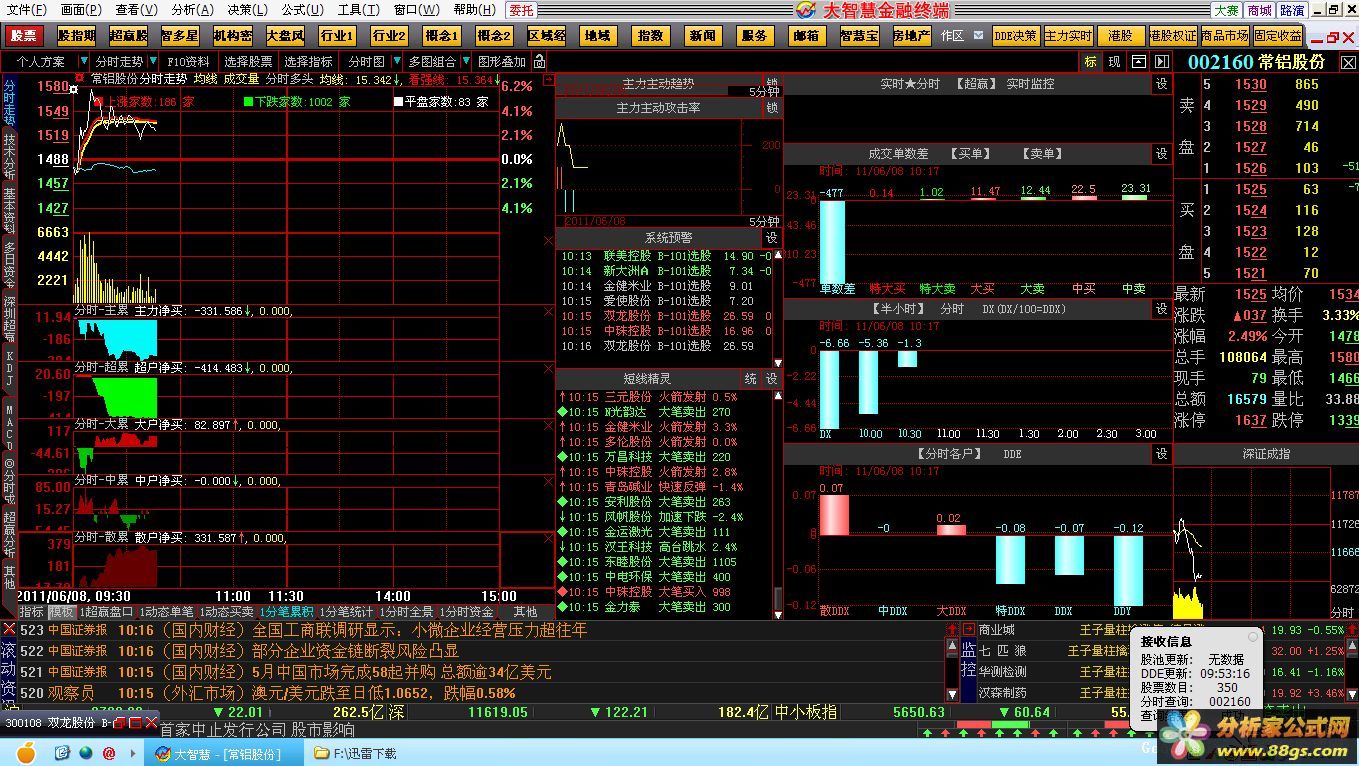Expand the 多图组合 dropdown arrow
Image resolution: width=1359 pixels, height=766 pixels.
coord(466,62)
